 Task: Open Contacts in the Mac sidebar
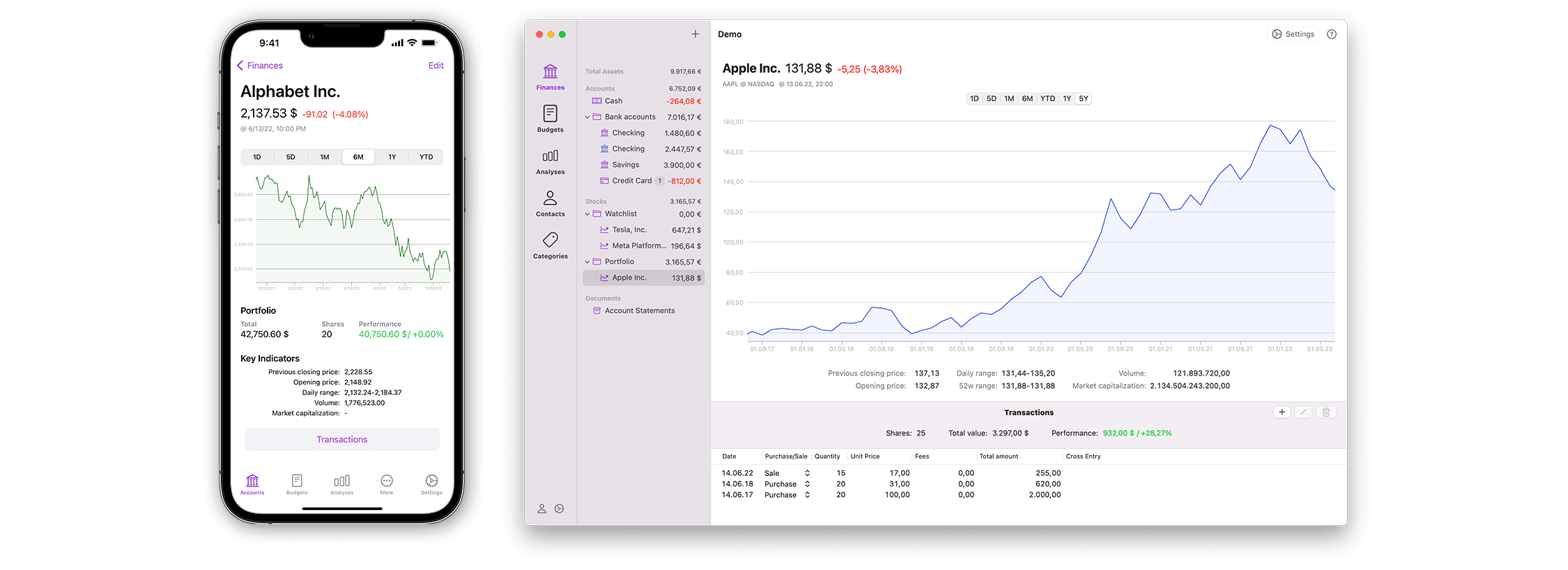tap(550, 203)
